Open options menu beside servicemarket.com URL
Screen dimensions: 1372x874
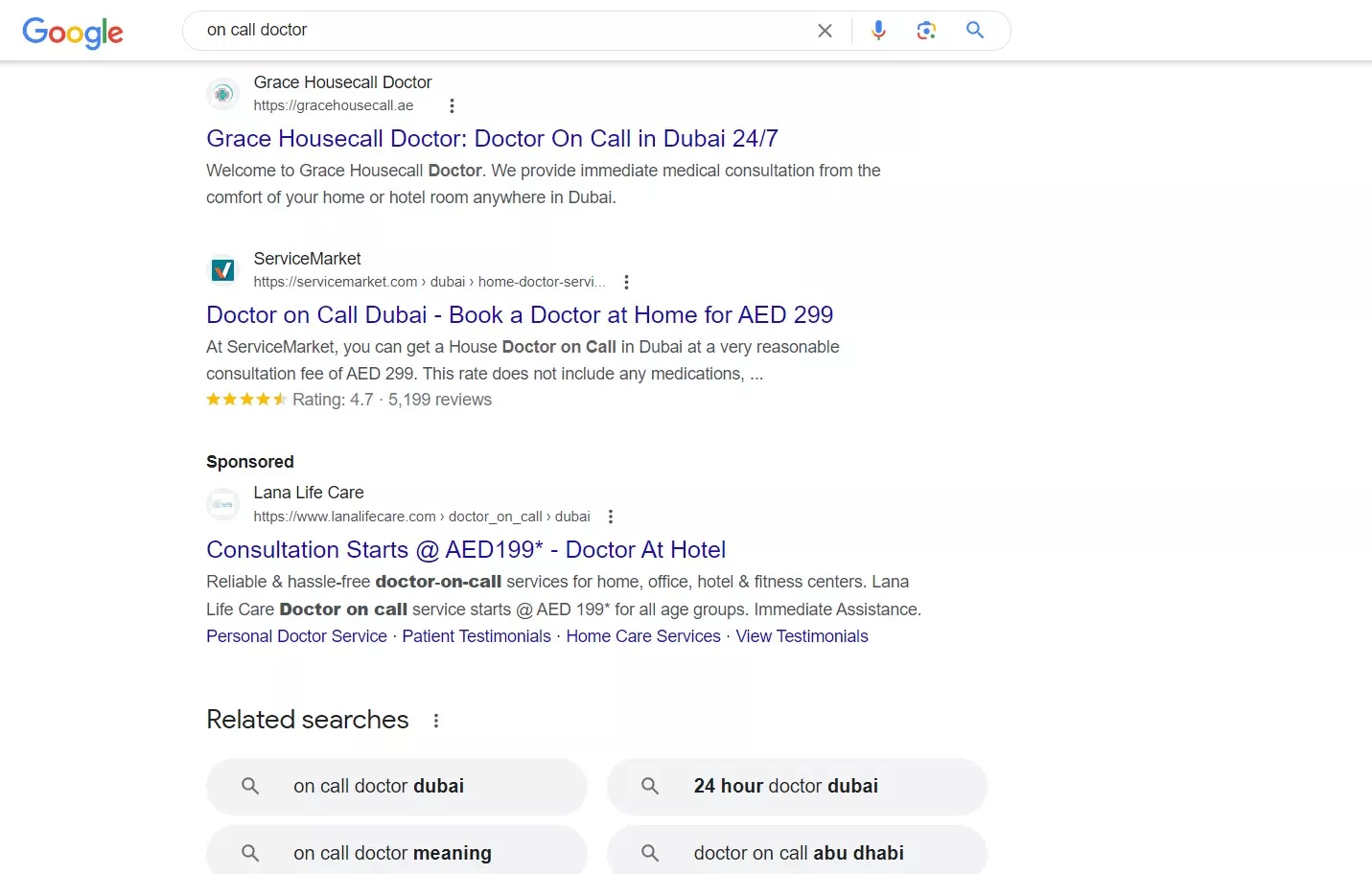[x=626, y=283]
